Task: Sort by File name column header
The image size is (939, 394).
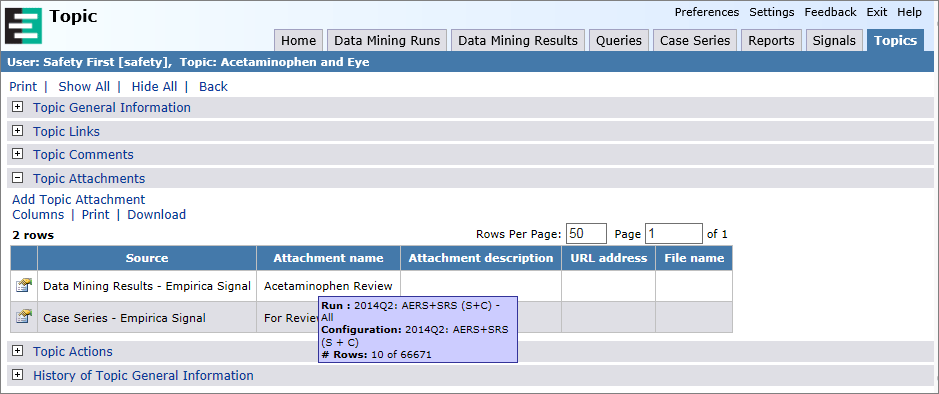Action: pos(694,258)
